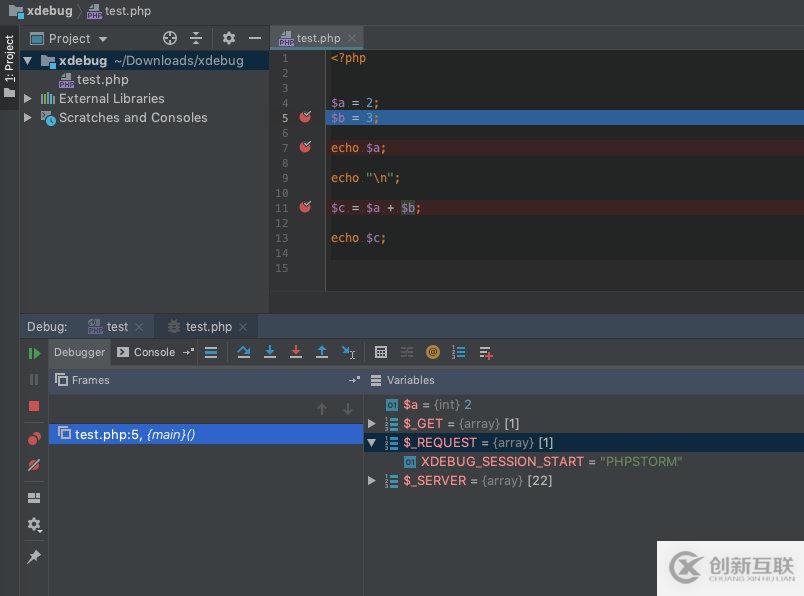Click the Run to Cursor icon

point(348,352)
